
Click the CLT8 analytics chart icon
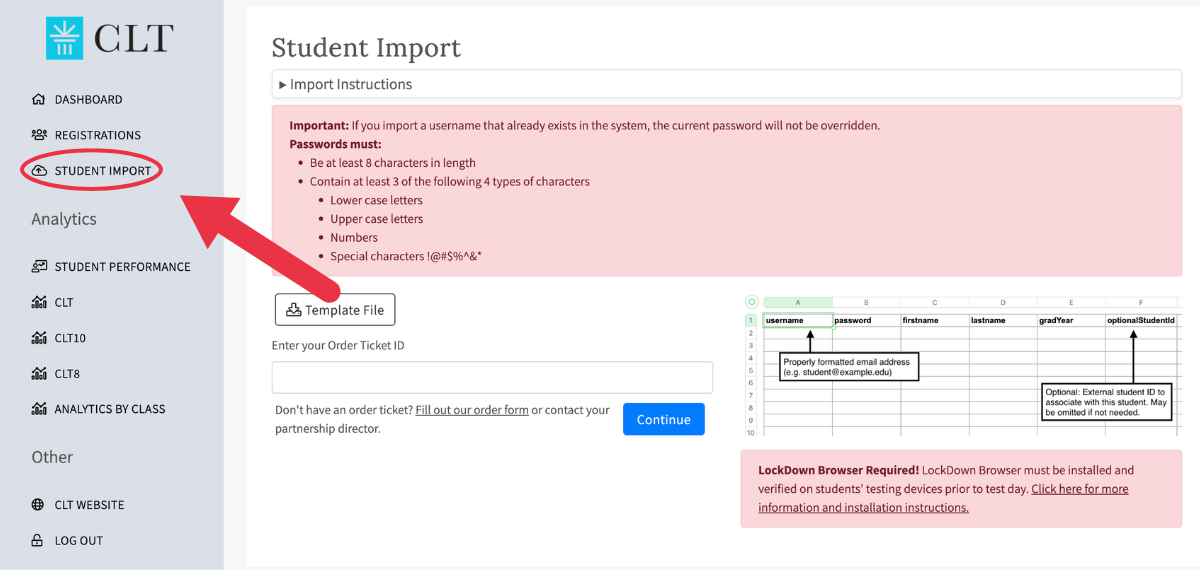[39, 374]
